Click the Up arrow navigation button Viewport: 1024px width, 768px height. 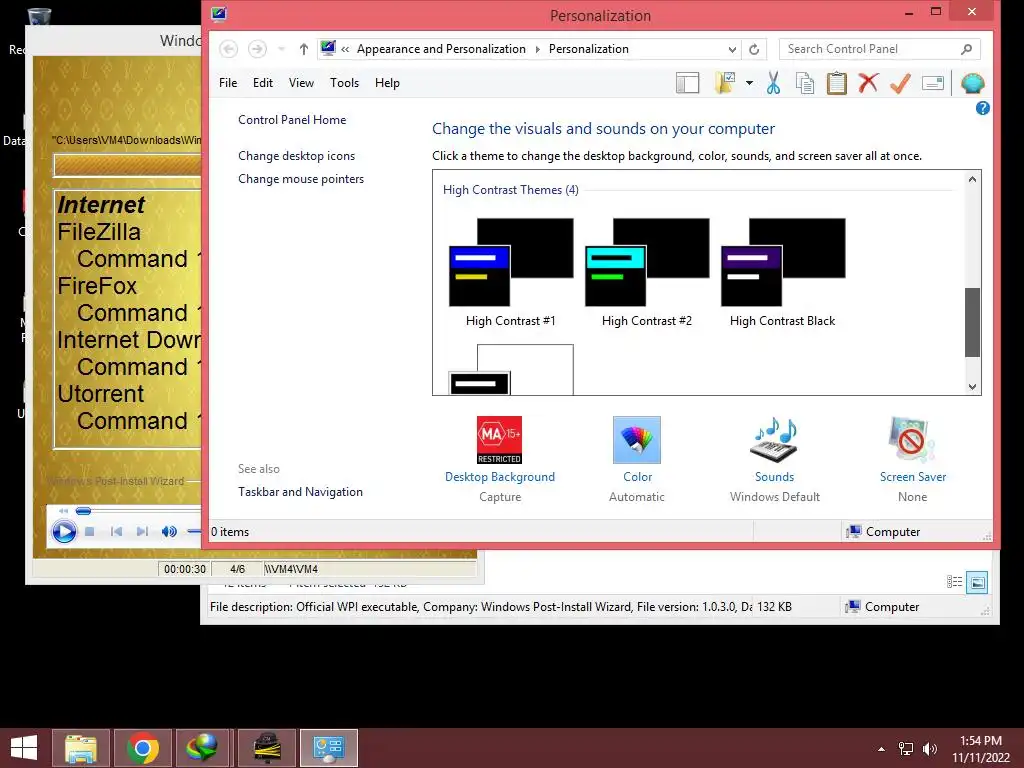point(304,49)
